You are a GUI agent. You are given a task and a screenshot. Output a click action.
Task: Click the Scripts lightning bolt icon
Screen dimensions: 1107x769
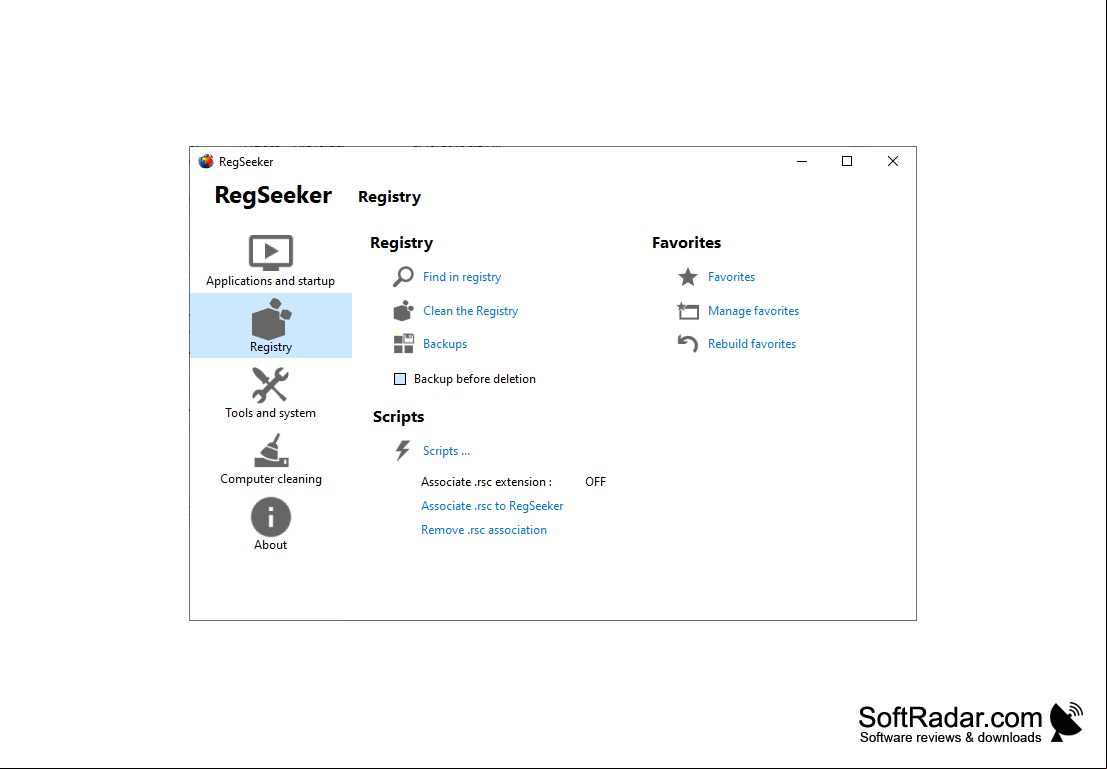coord(402,451)
